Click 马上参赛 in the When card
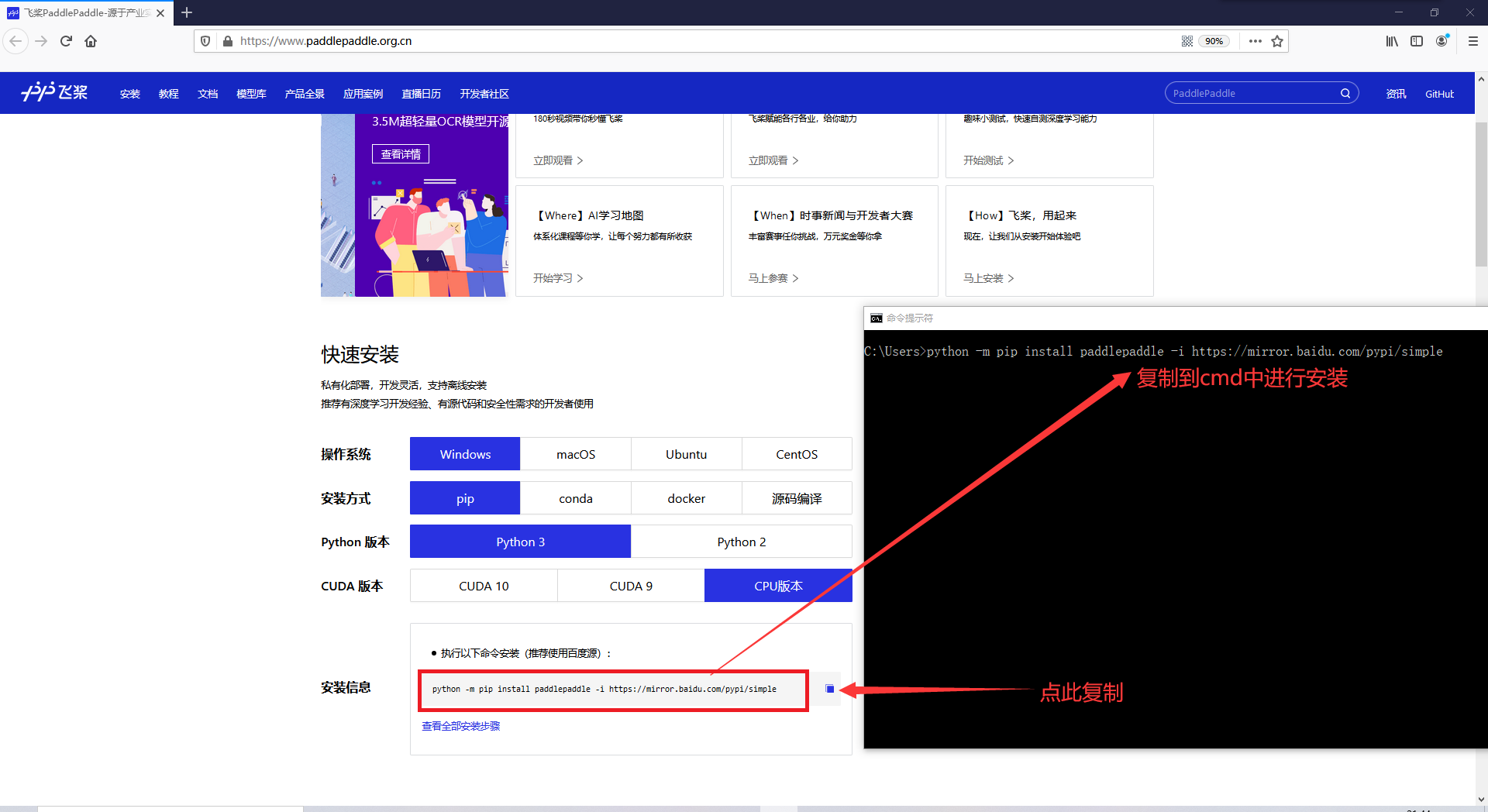Screen dimensions: 1488x812 (x=773, y=278)
